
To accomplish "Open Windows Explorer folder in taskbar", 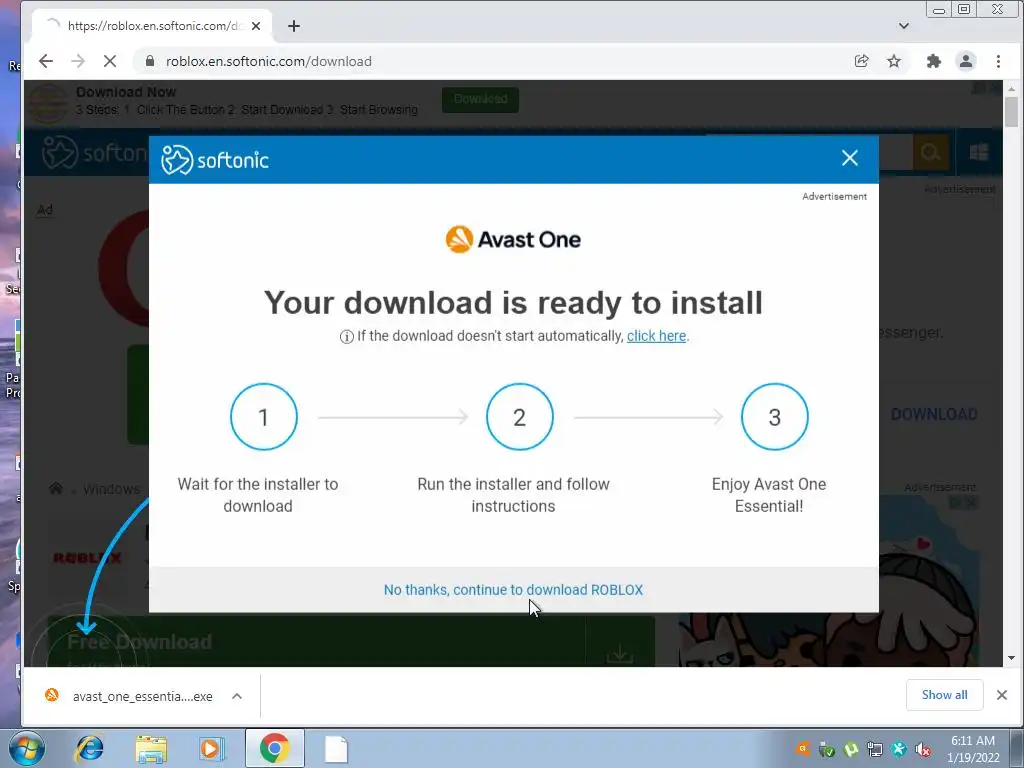I will [151, 749].
